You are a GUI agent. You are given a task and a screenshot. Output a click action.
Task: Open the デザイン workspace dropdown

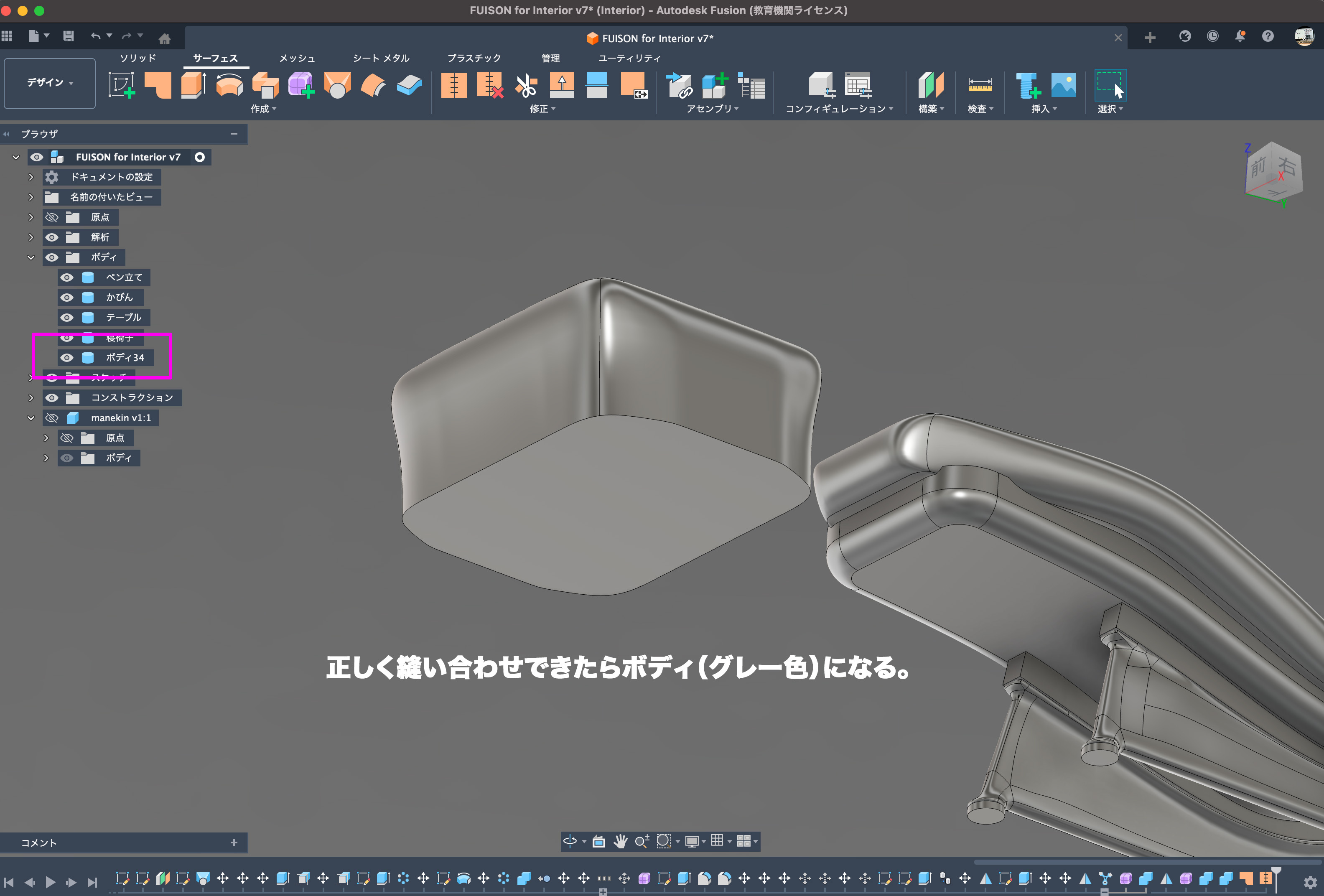[50, 83]
